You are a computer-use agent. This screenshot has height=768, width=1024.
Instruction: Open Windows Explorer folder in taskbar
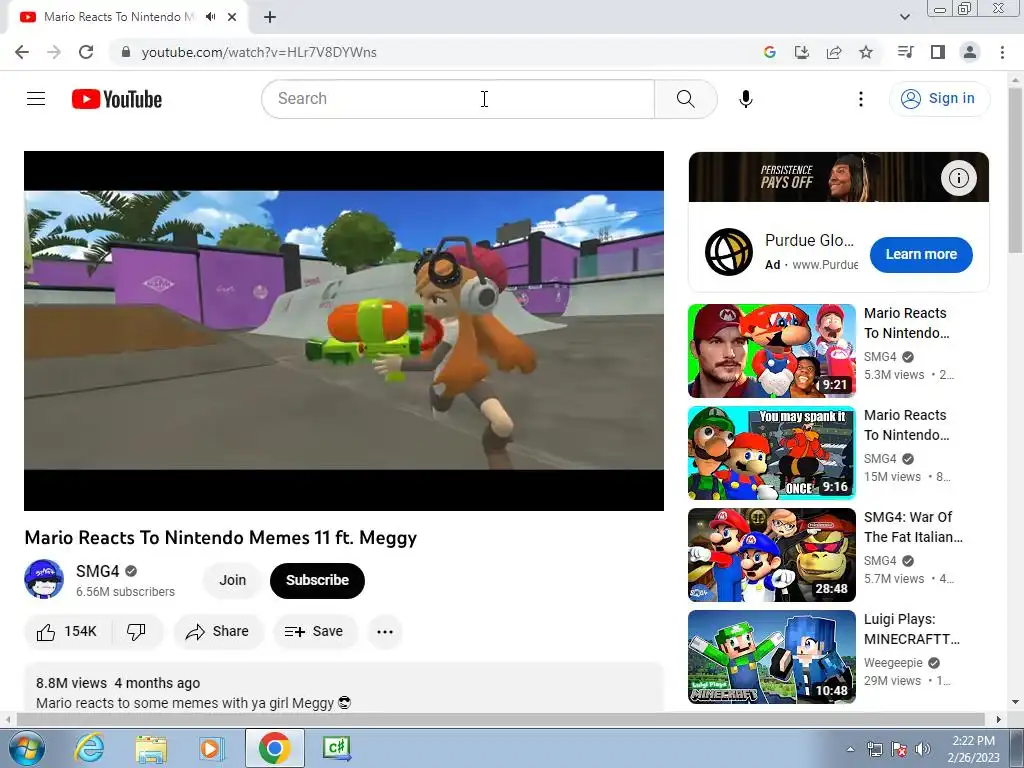click(x=151, y=748)
